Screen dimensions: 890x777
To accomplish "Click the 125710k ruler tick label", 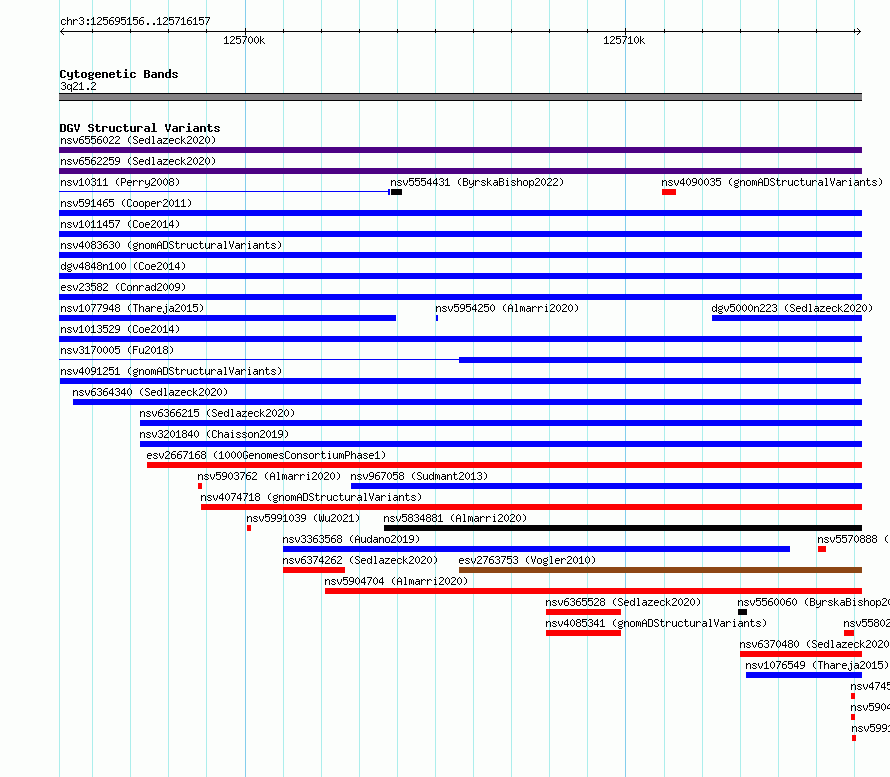I will tap(624, 40).
